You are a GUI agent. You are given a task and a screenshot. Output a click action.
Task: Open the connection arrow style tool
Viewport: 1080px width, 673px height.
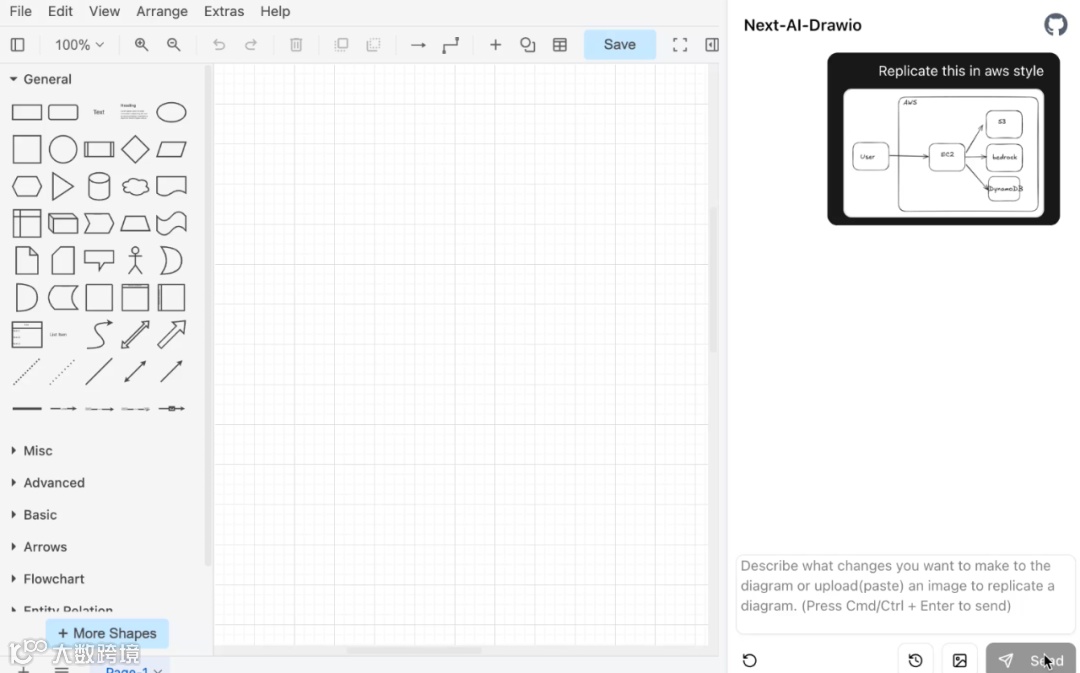pyautogui.click(x=418, y=45)
